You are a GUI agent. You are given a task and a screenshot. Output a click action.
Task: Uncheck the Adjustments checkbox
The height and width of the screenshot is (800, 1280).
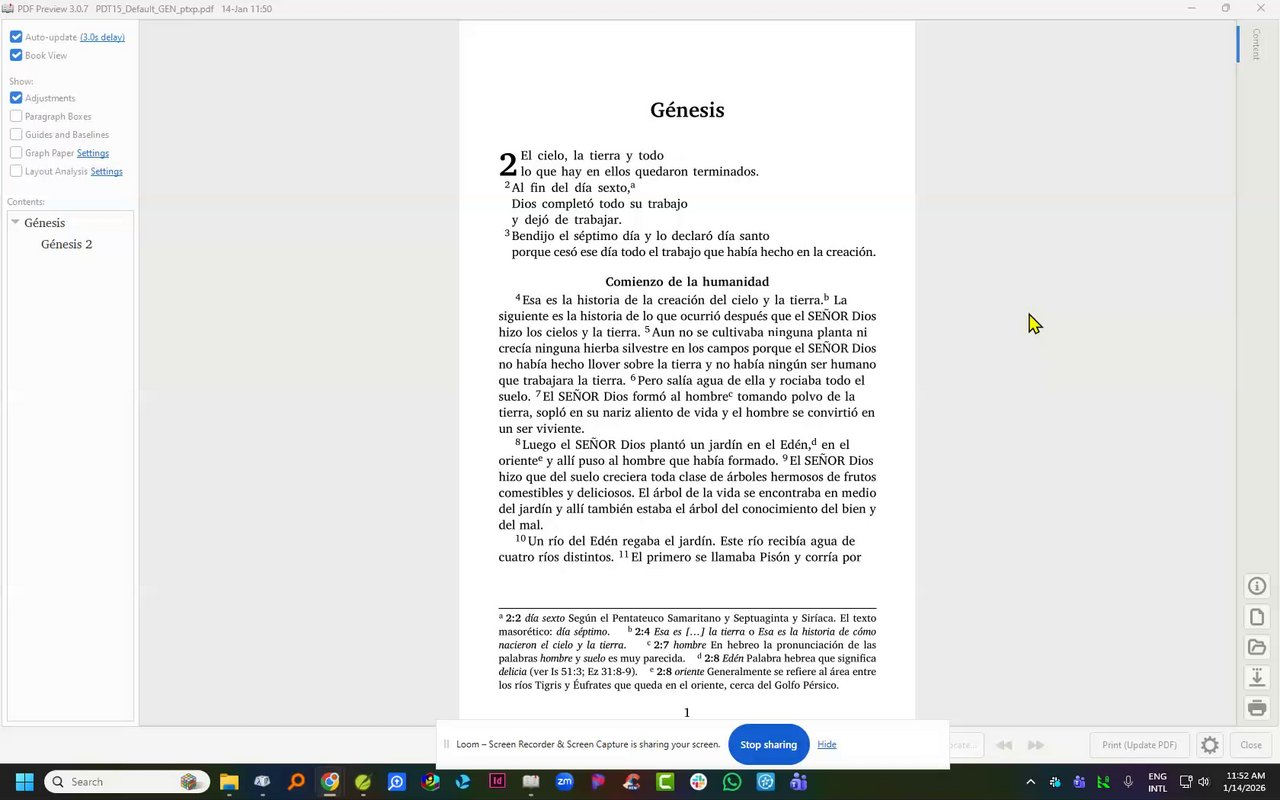tap(16, 98)
